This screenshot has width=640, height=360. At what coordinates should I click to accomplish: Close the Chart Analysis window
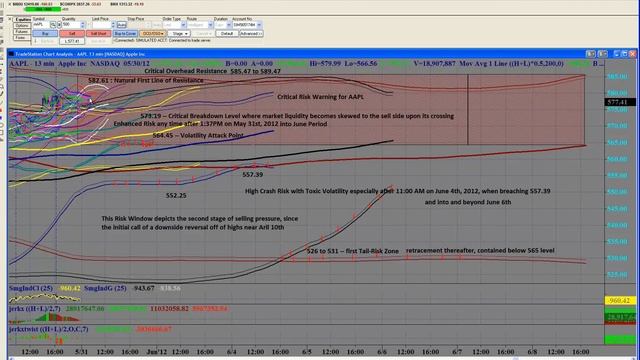633,54
